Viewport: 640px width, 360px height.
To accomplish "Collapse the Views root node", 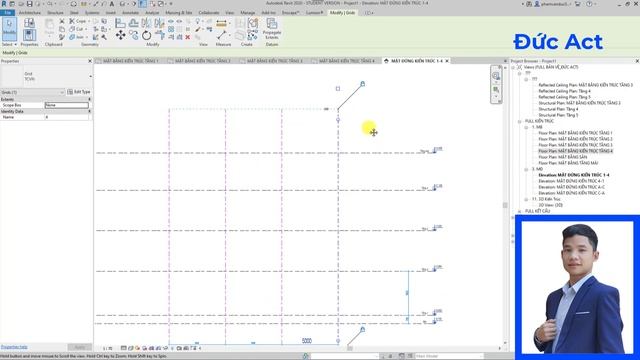I will [513, 67].
